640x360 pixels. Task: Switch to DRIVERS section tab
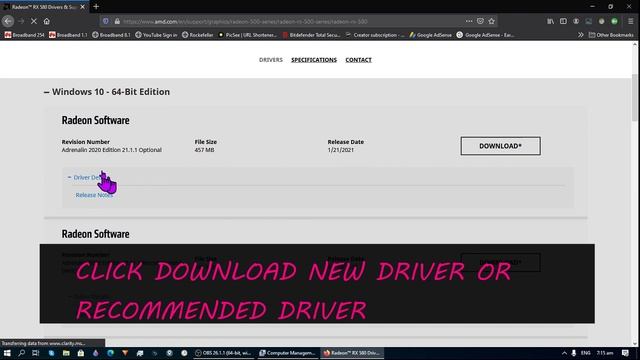click(271, 60)
